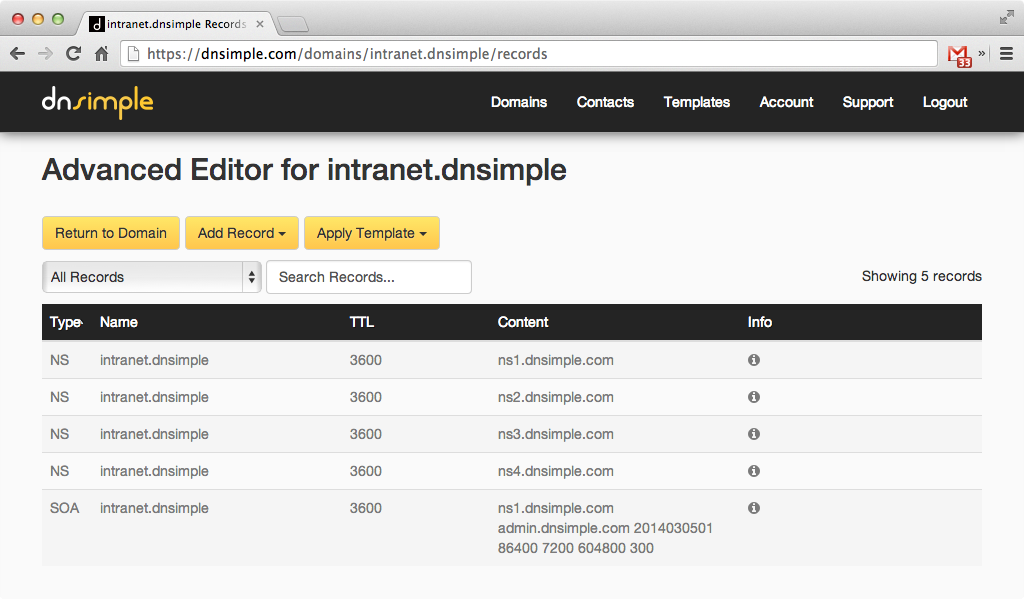Open the Account menu item
1024x599 pixels.
pos(786,102)
